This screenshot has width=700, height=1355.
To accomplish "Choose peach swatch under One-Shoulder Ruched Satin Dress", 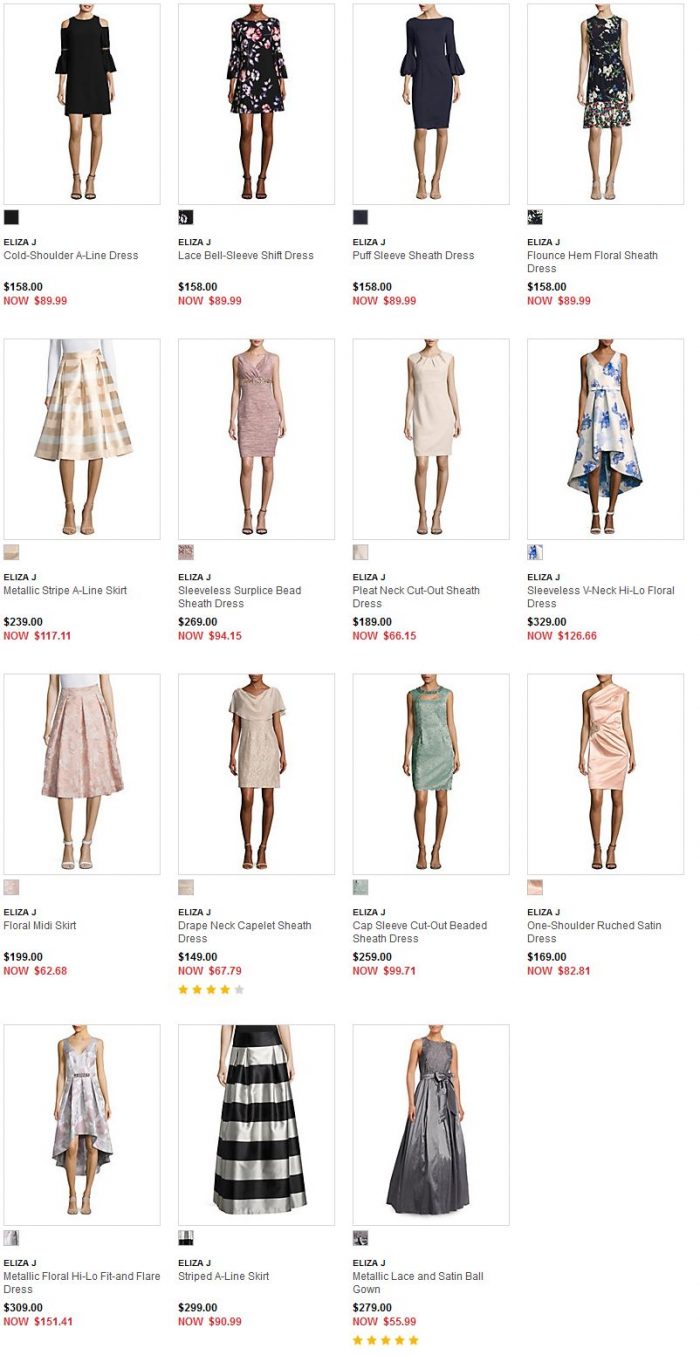I will coord(535,887).
